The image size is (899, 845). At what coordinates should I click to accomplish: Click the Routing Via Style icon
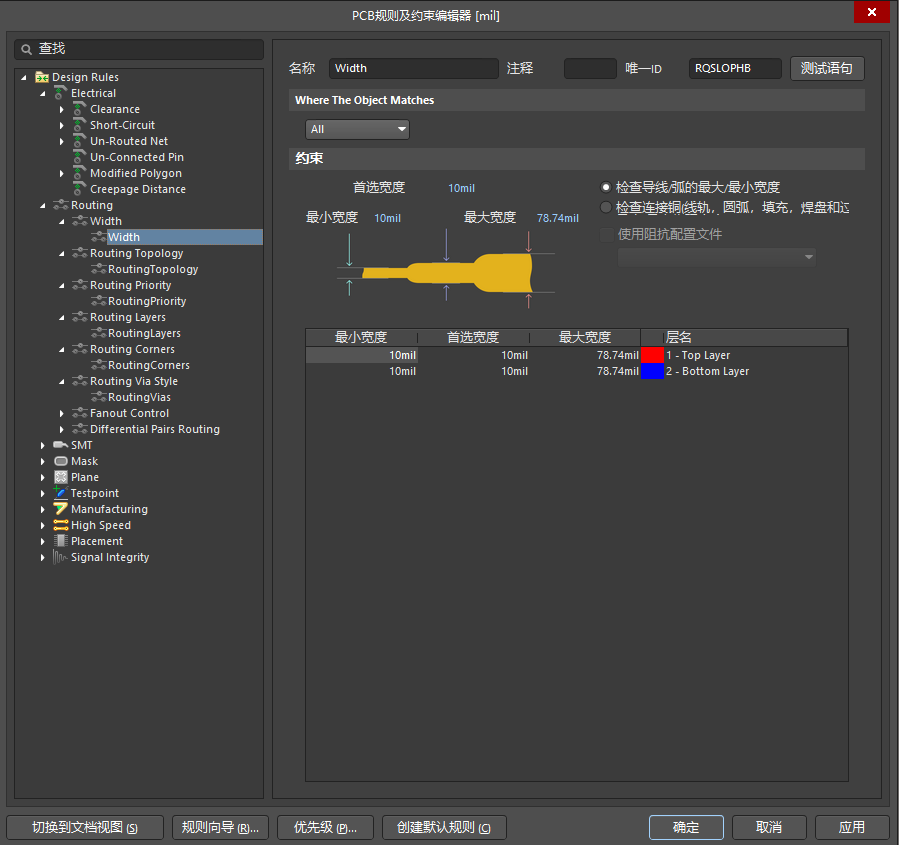pyautogui.click(x=80, y=381)
